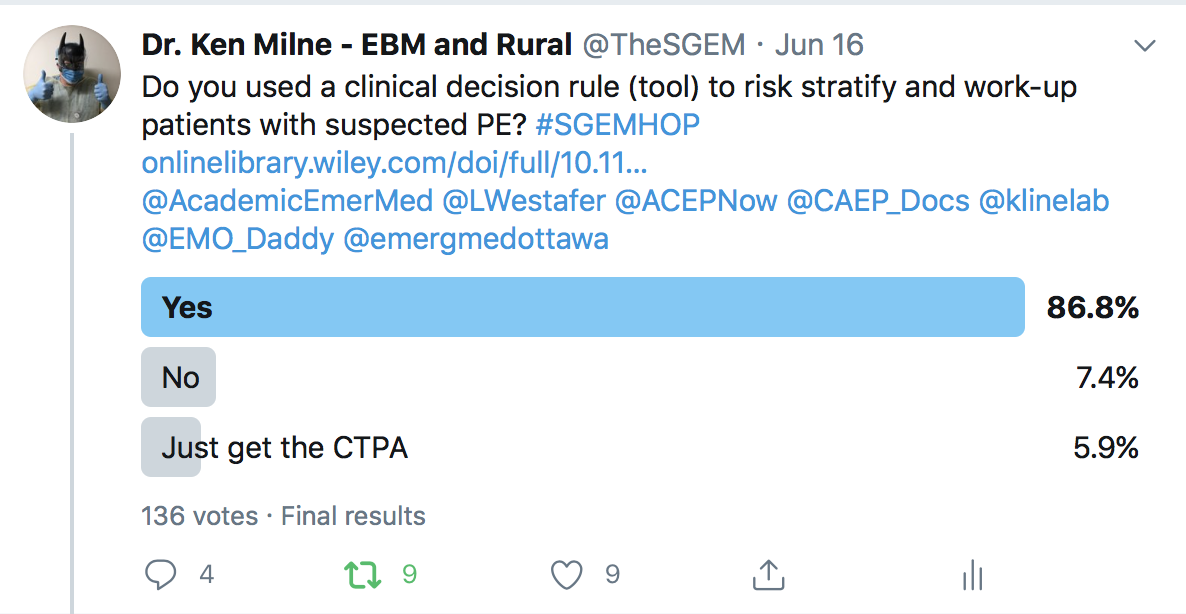The height and width of the screenshot is (614, 1186).
Task: Click the @EMO_Daddy mention
Action: point(238,239)
